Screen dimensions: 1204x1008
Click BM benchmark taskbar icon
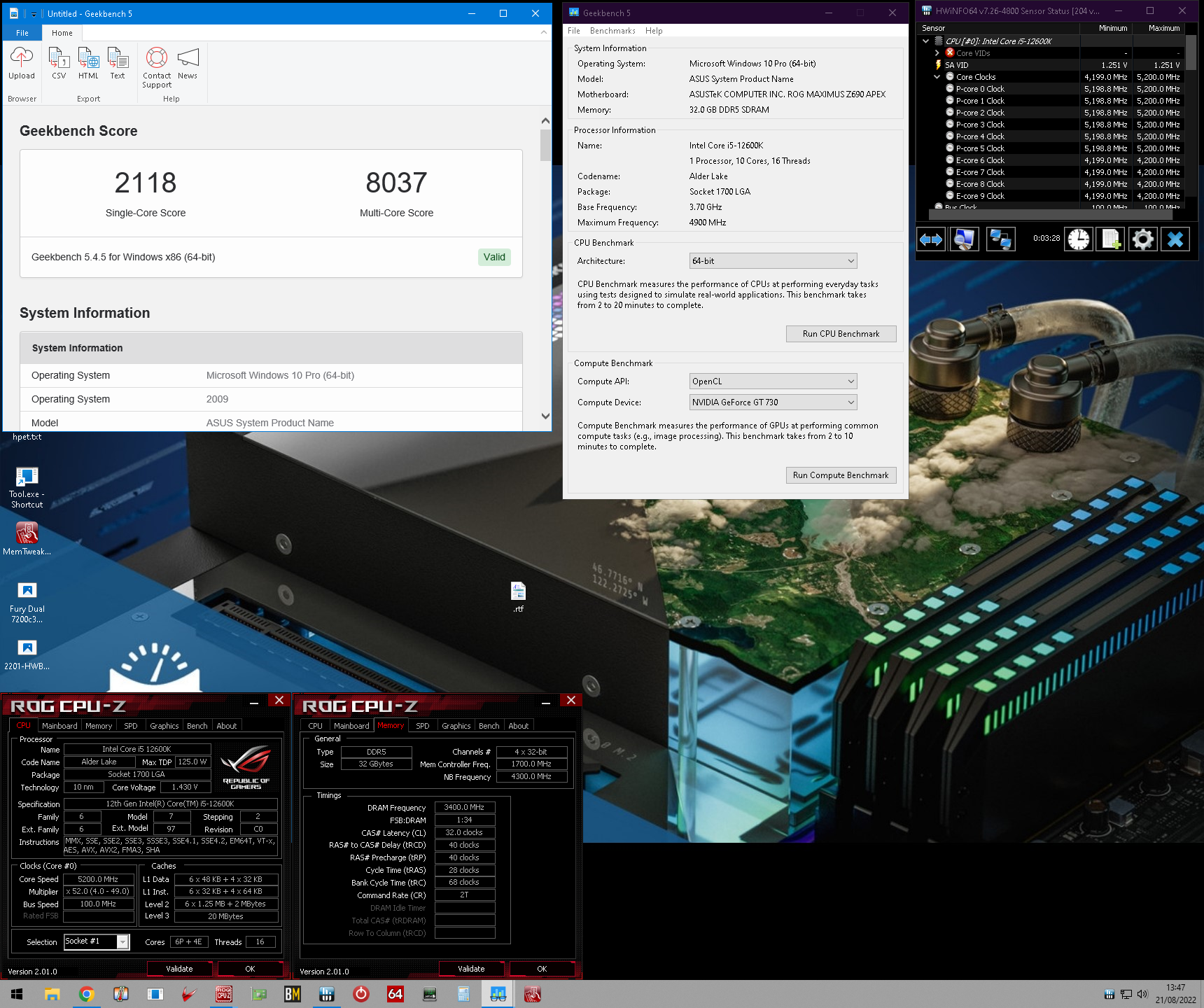[x=293, y=994]
